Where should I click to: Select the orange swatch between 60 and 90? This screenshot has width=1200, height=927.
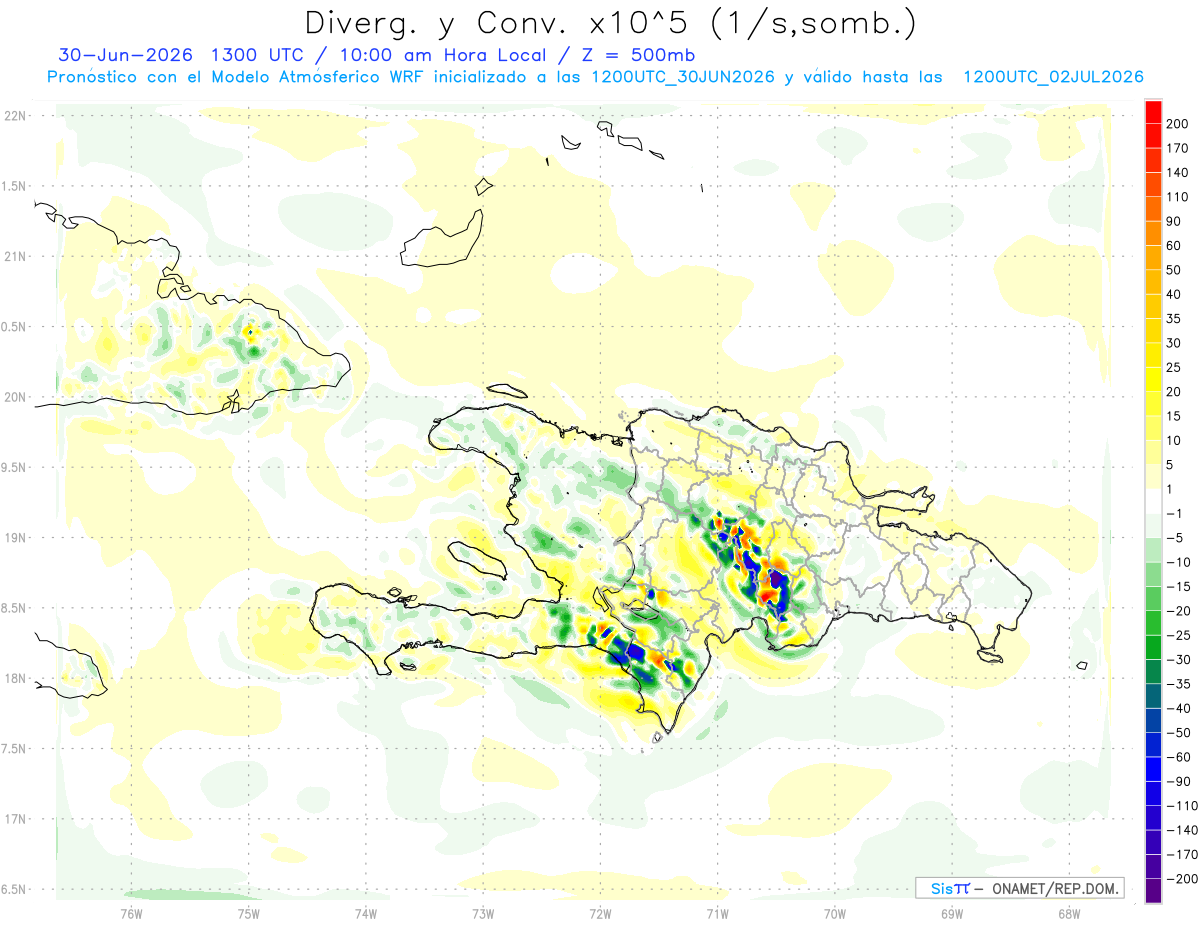pos(1153,233)
